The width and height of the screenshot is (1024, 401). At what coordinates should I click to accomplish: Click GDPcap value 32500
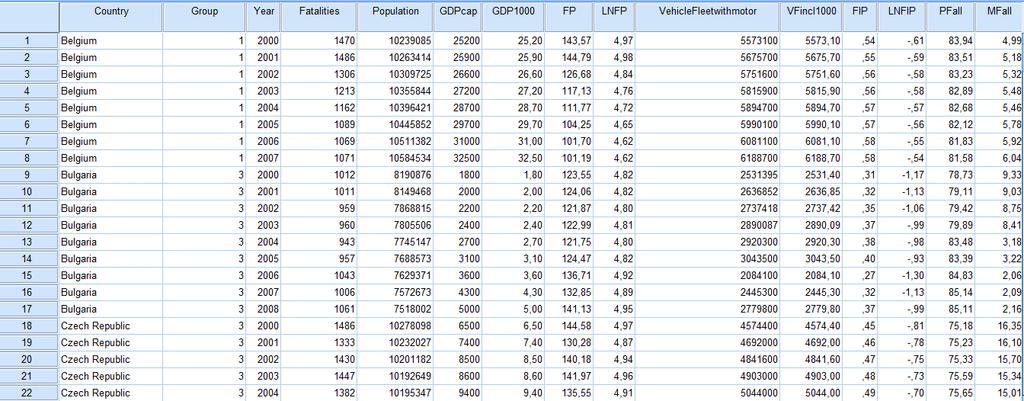pos(457,158)
